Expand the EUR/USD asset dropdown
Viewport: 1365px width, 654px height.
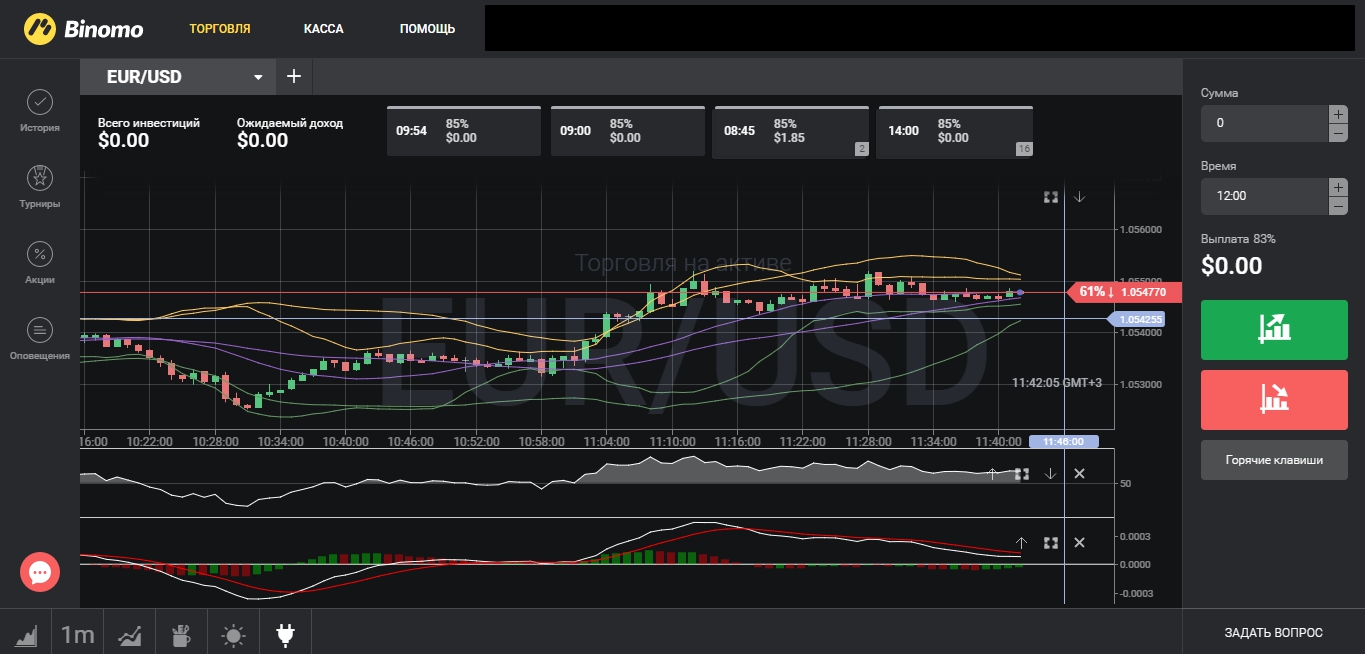click(x=258, y=77)
